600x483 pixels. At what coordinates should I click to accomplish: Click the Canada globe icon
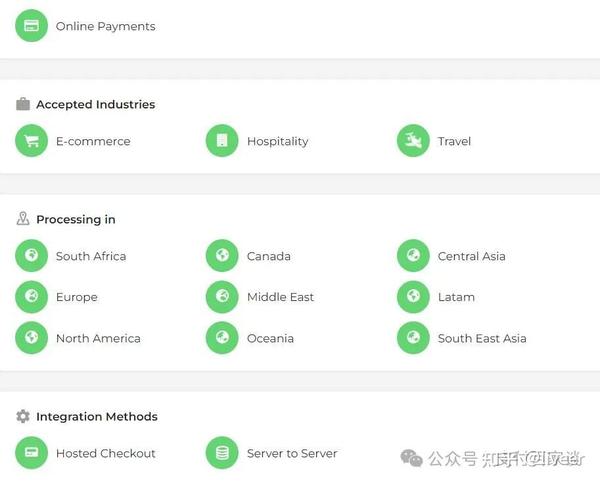tap(222, 255)
